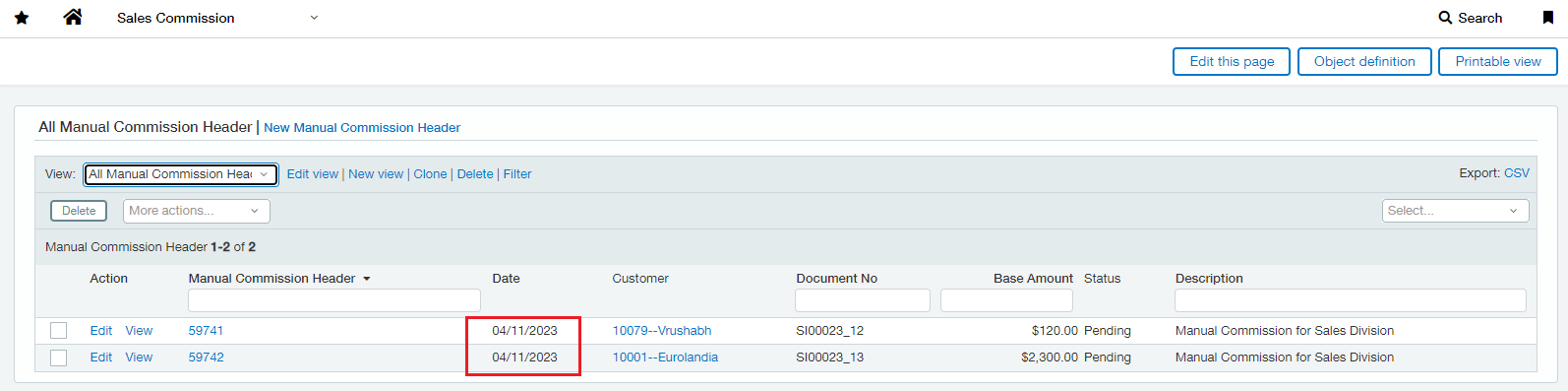Screen dimensions: 1568x391
Task: View record 59741
Action: [x=139, y=331]
